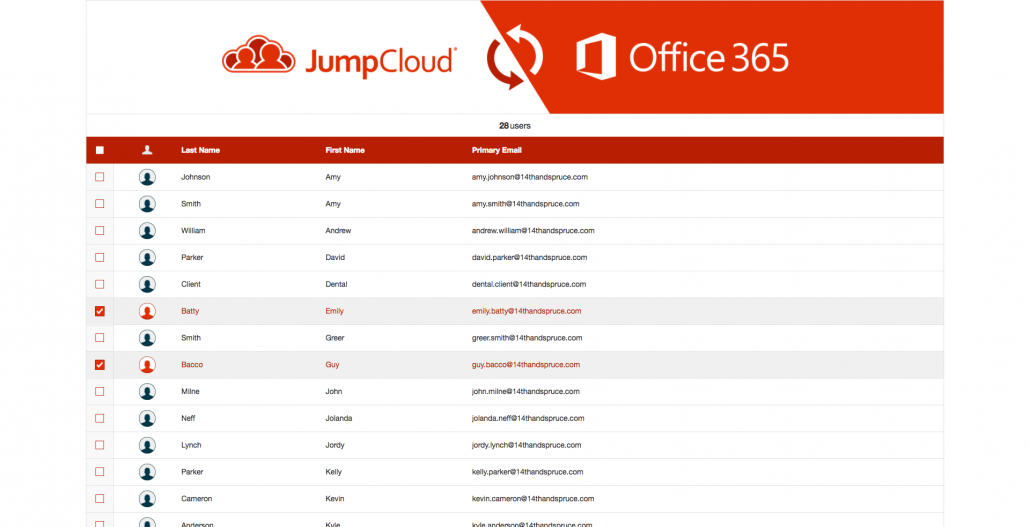Check the box for David Parker
This screenshot has width=1030, height=527.
(99, 257)
